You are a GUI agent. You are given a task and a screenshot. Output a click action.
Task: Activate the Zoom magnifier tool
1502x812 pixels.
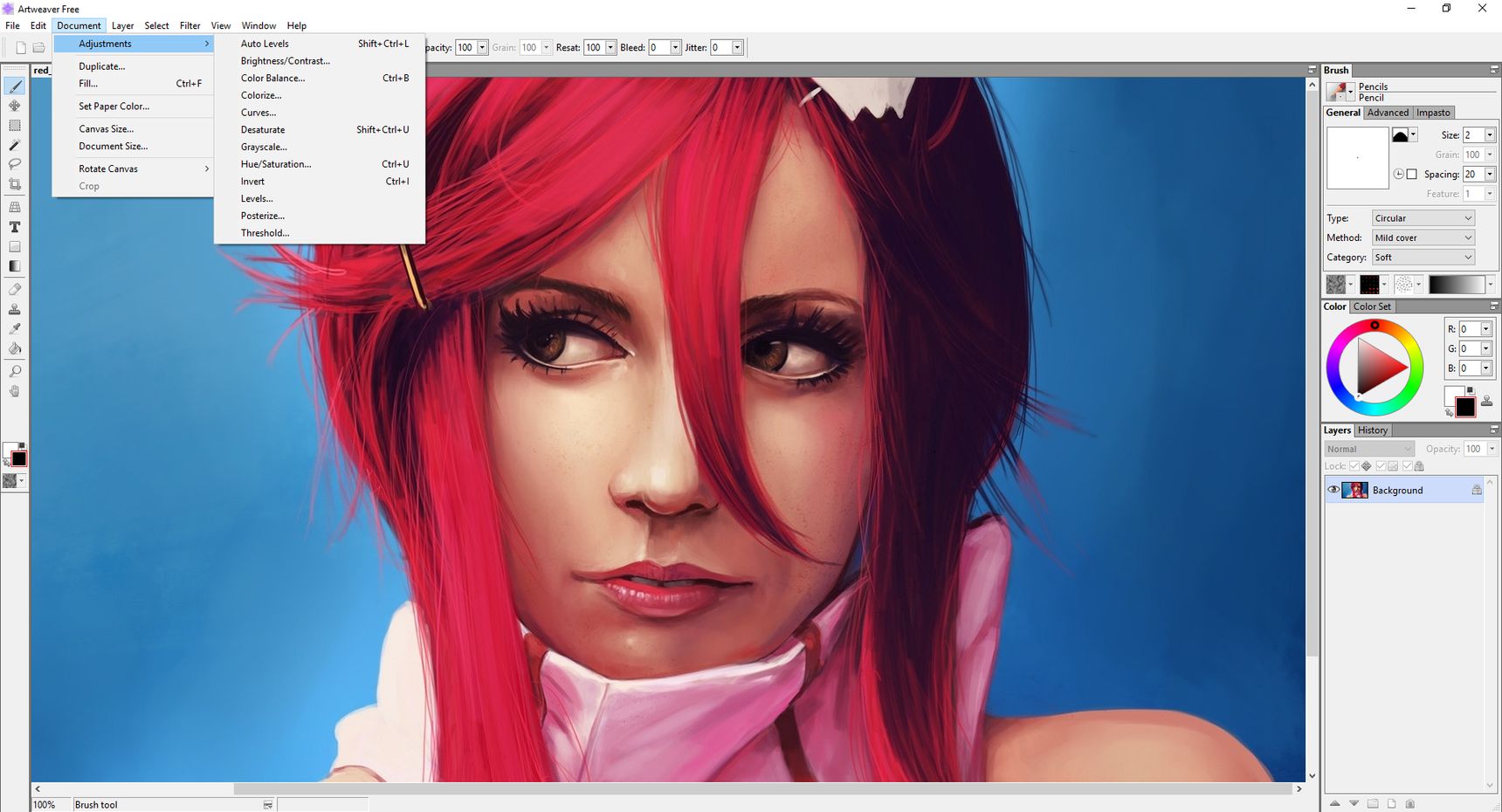[x=15, y=371]
